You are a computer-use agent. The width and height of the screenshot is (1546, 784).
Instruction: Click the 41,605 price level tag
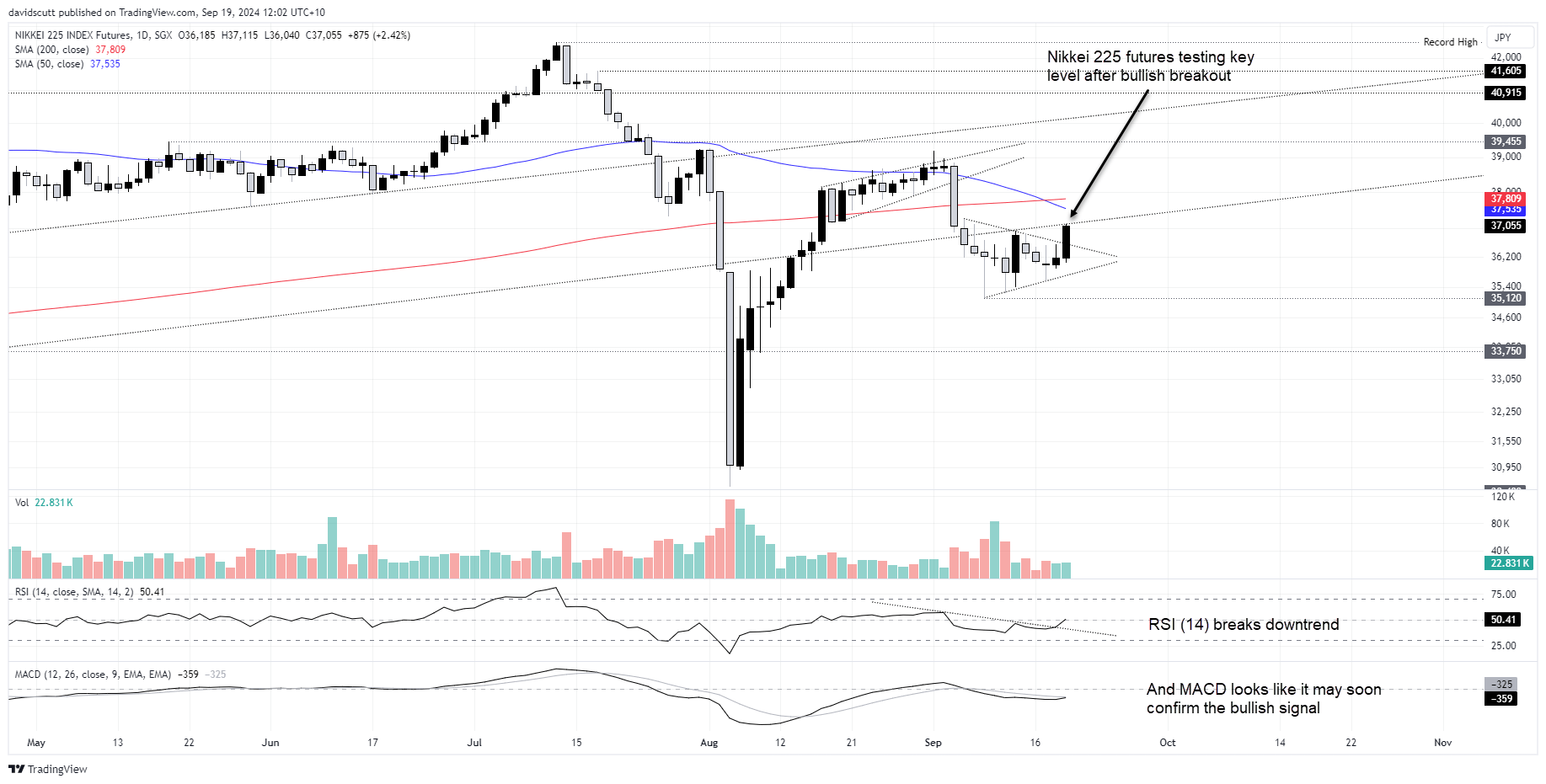1506,72
